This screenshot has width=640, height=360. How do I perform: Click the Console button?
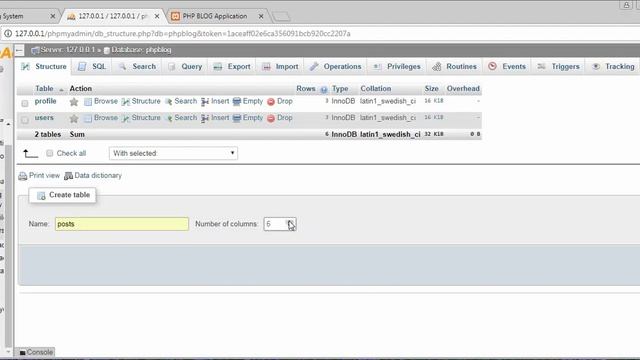click(36, 352)
